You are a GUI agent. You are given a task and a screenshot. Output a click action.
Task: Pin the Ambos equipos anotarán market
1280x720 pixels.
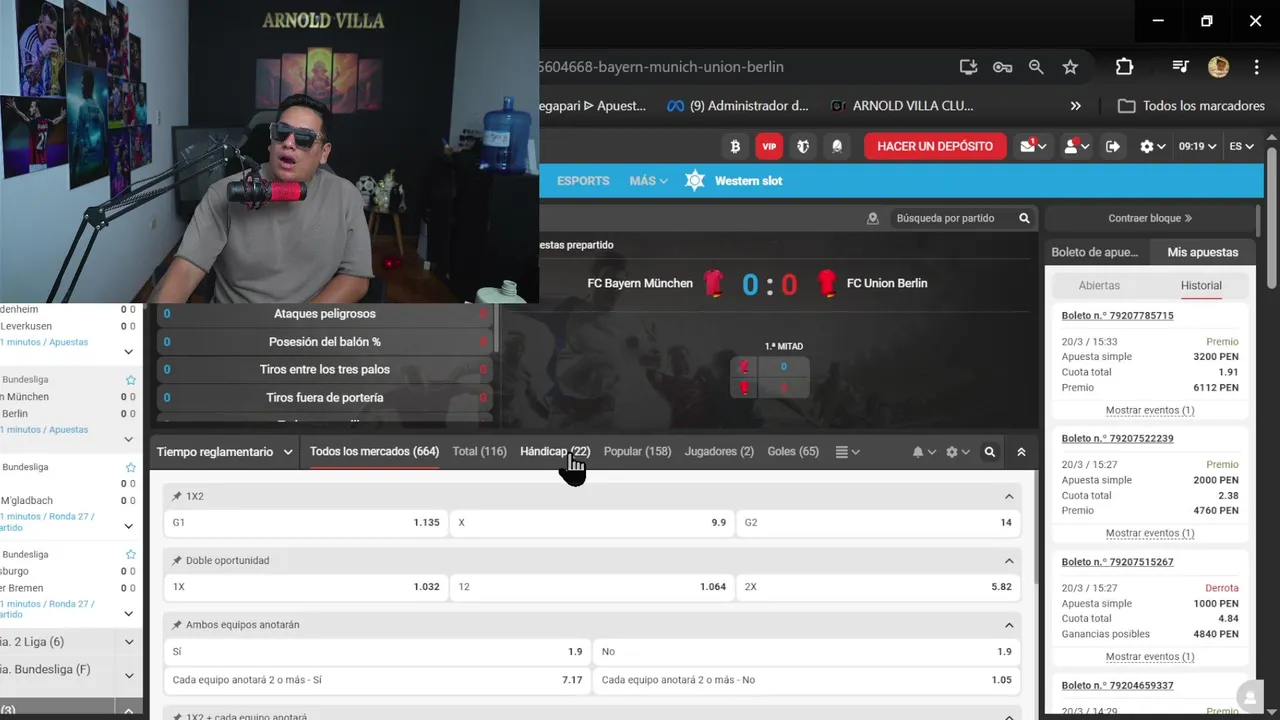point(177,625)
